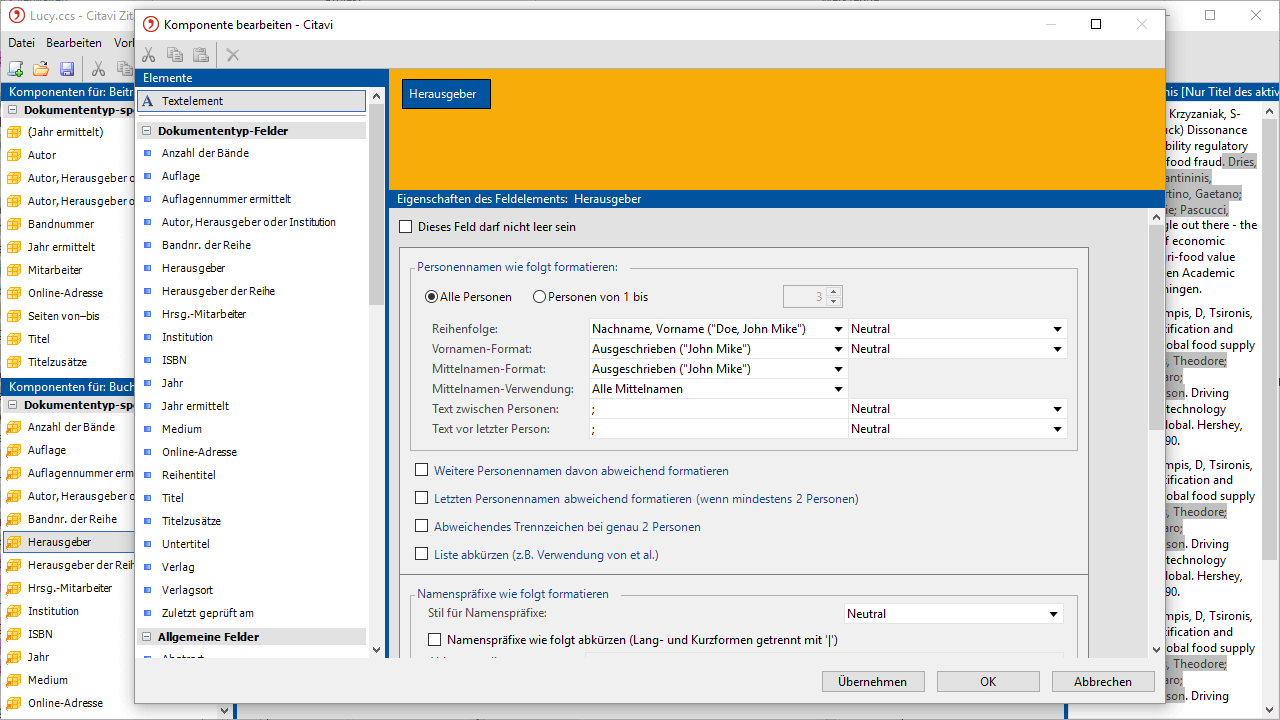The height and width of the screenshot is (720, 1280).
Task: Click the cut scissors icon in dialog toolbar
Action: coord(149,55)
